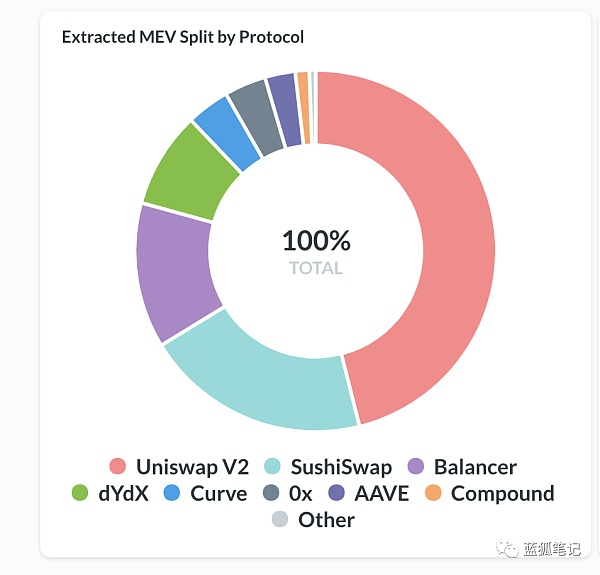Click the red Uniswap V2 legend dot
Screen dimensions: 600x575
pyautogui.click(x=118, y=467)
